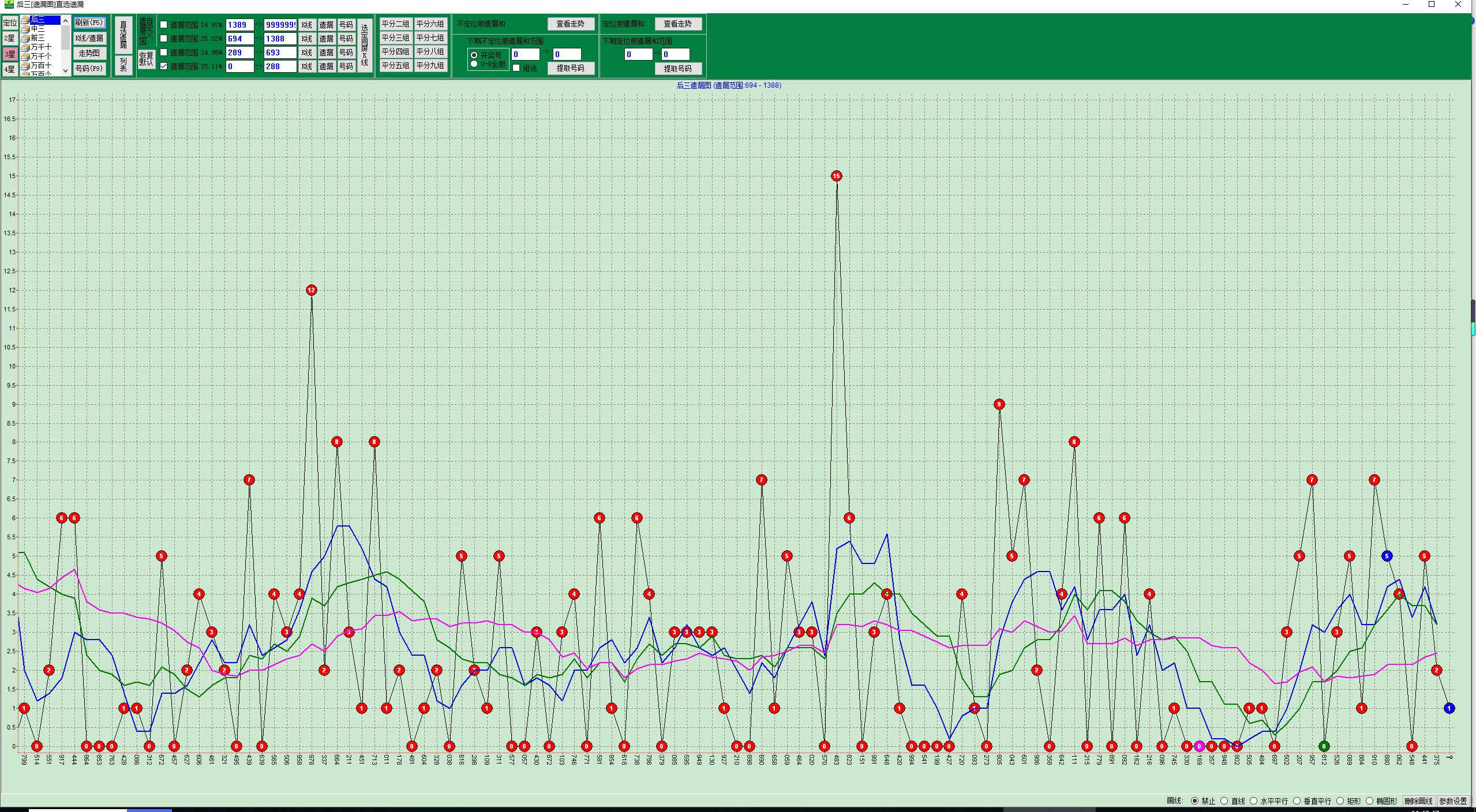Select the 前三 folder item

[38, 38]
